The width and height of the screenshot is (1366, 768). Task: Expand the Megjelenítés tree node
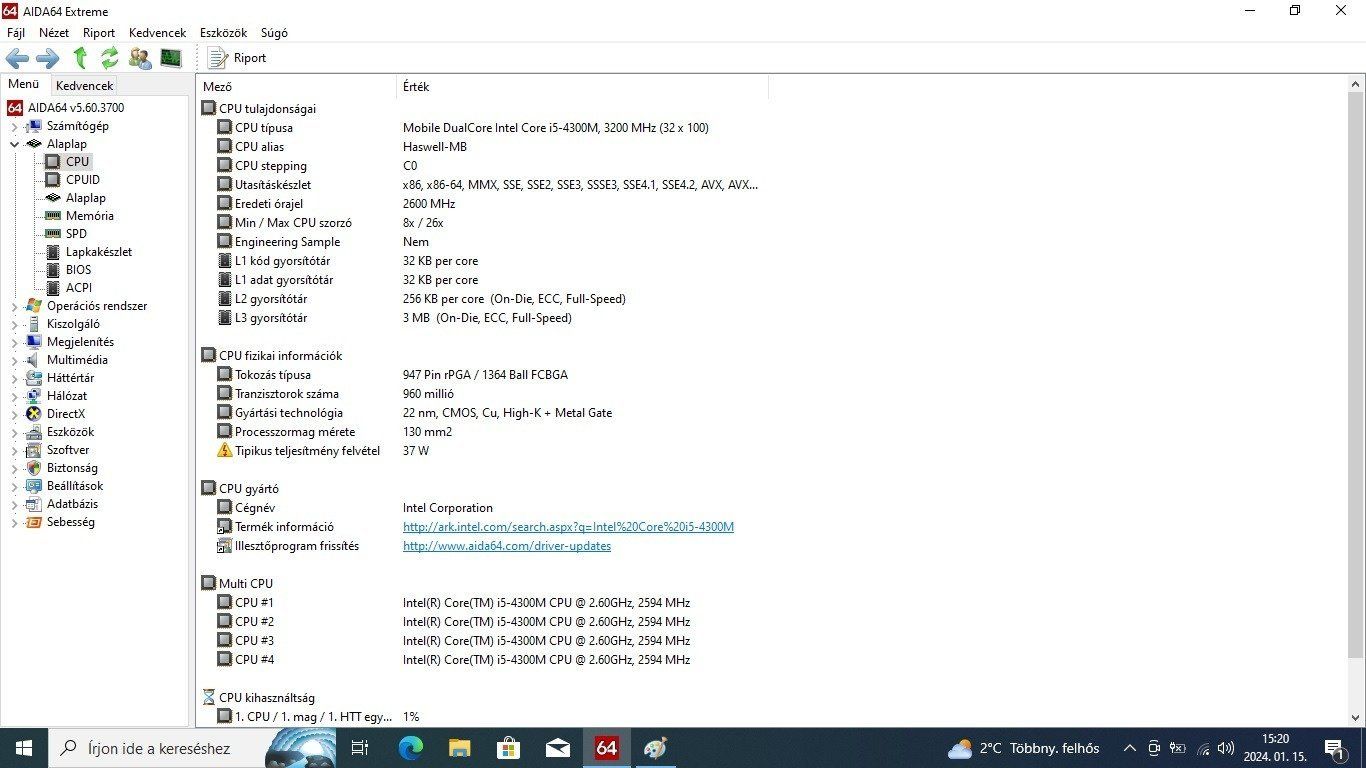14,342
